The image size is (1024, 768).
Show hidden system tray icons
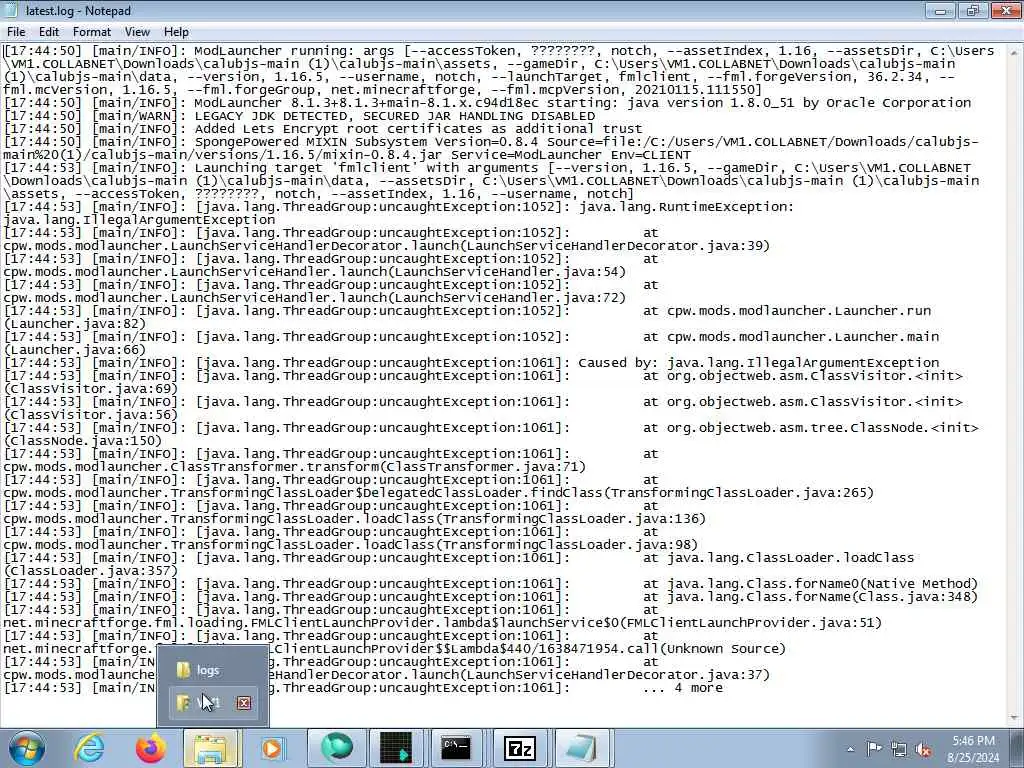(x=850, y=749)
